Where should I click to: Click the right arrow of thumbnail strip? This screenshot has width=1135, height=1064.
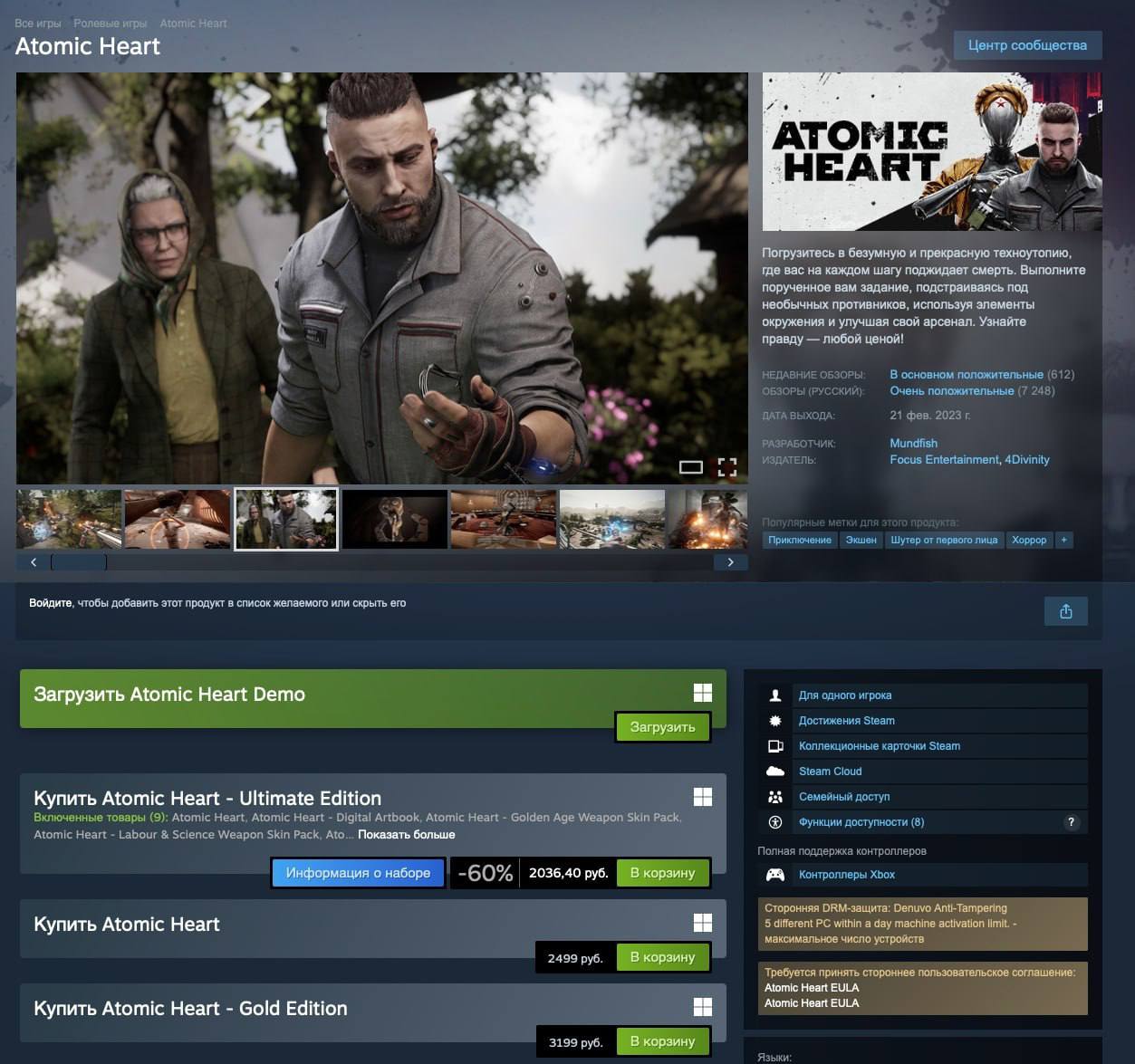click(x=731, y=562)
